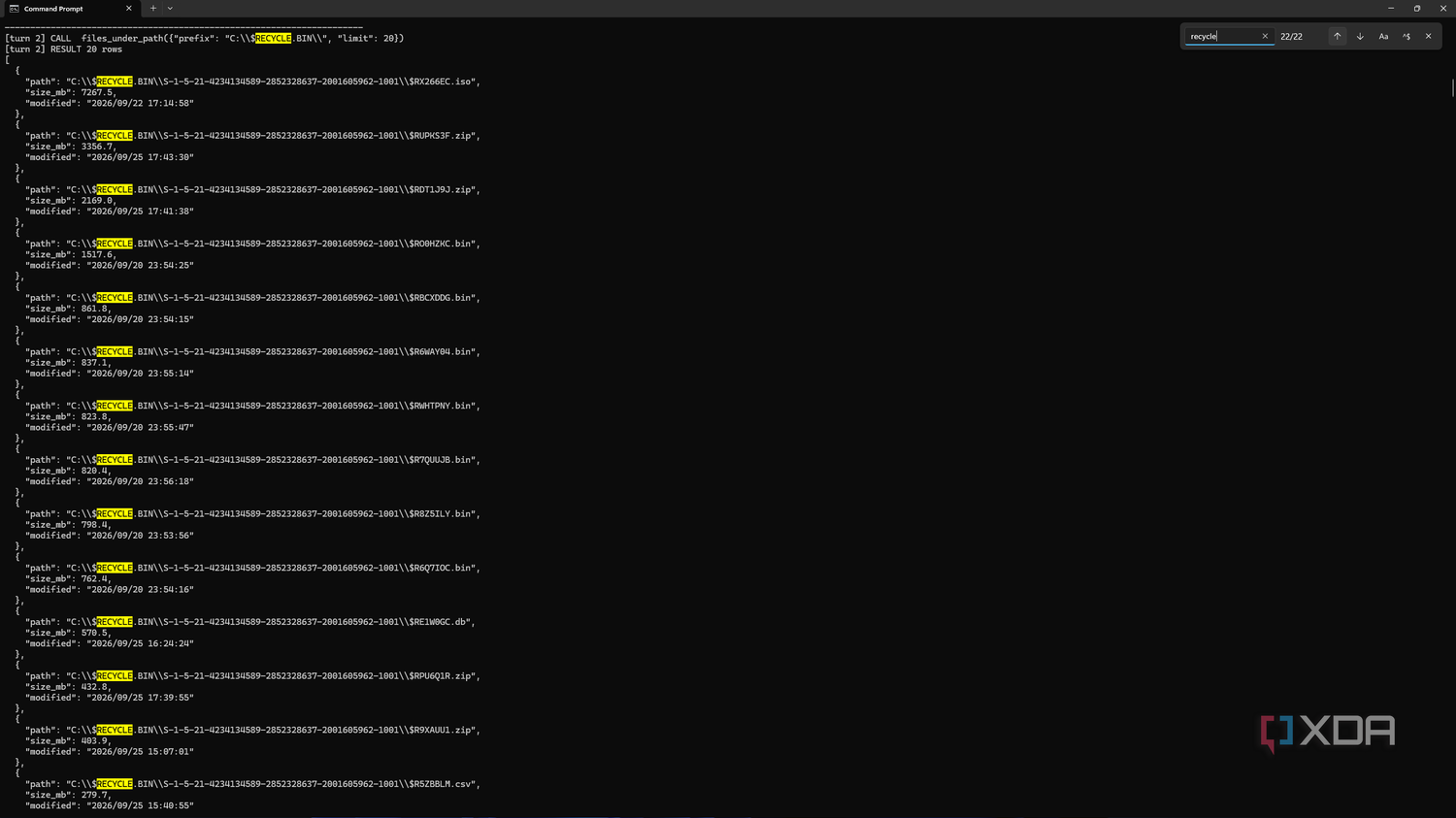Click the '[turn 2] RESULT 20 rows' line
This screenshot has width=1456, height=818.
64,49
